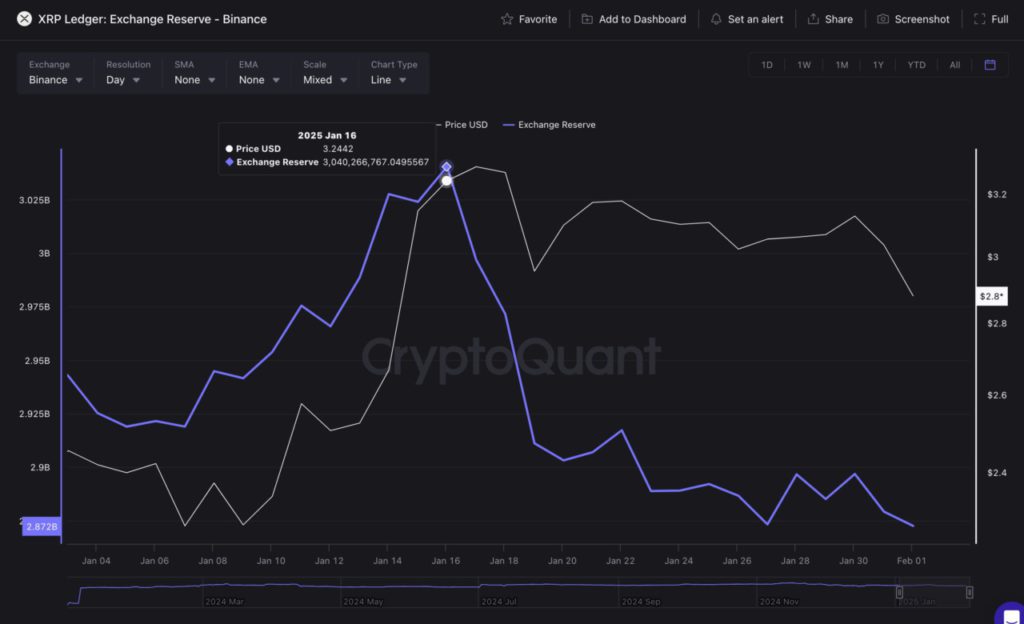Click the tooltip price value 3.2442
The image size is (1024, 624).
point(338,149)
